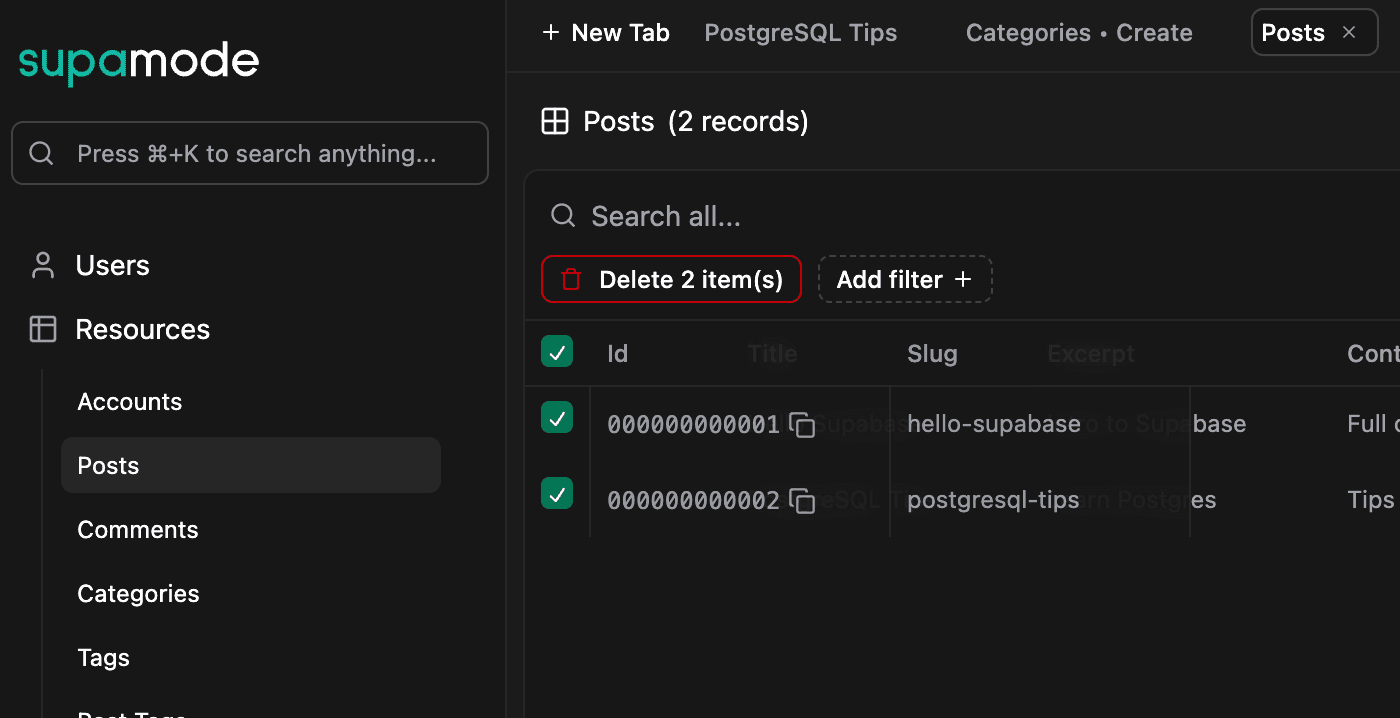
Task: Click the id 000000000001 cell
Action: pyautogui.click(x=693, y=425)
